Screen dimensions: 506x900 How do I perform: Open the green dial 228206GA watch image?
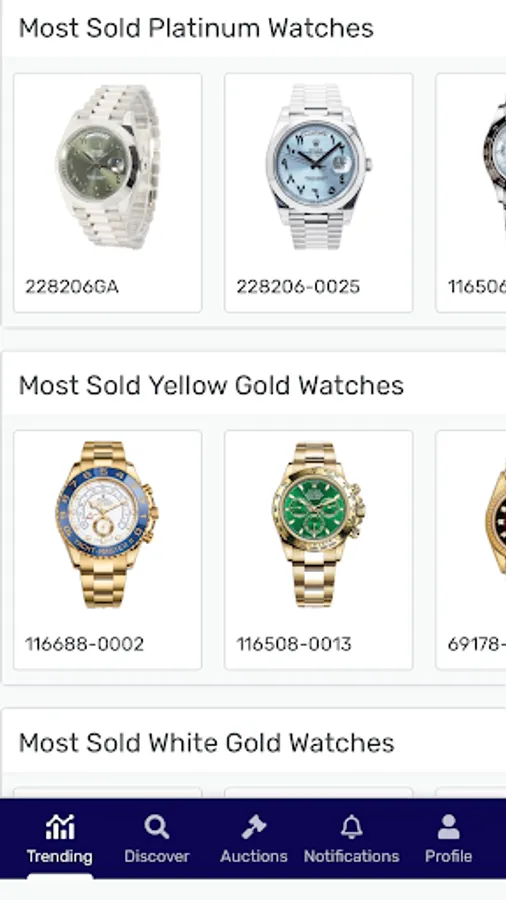tap(108, 167)
